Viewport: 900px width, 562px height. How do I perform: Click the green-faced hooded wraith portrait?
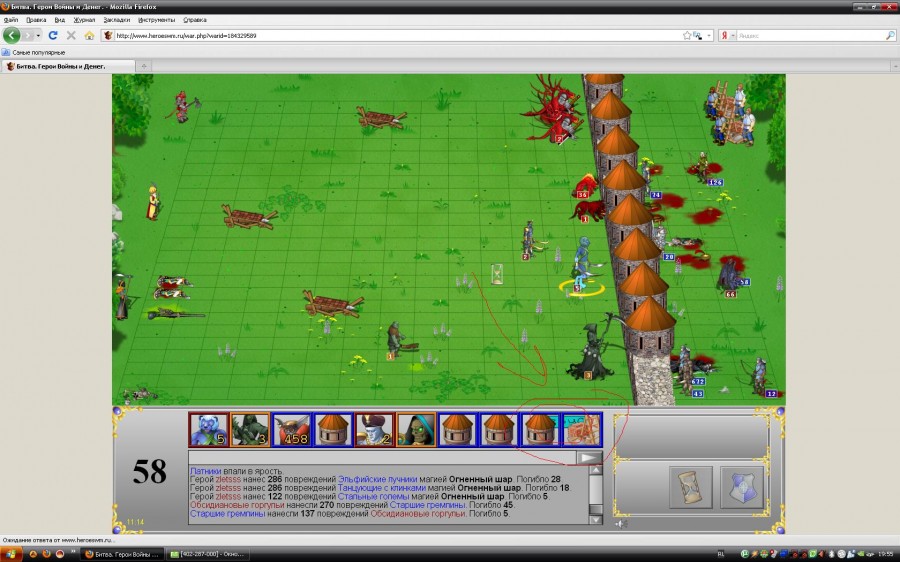click(415, 430)
